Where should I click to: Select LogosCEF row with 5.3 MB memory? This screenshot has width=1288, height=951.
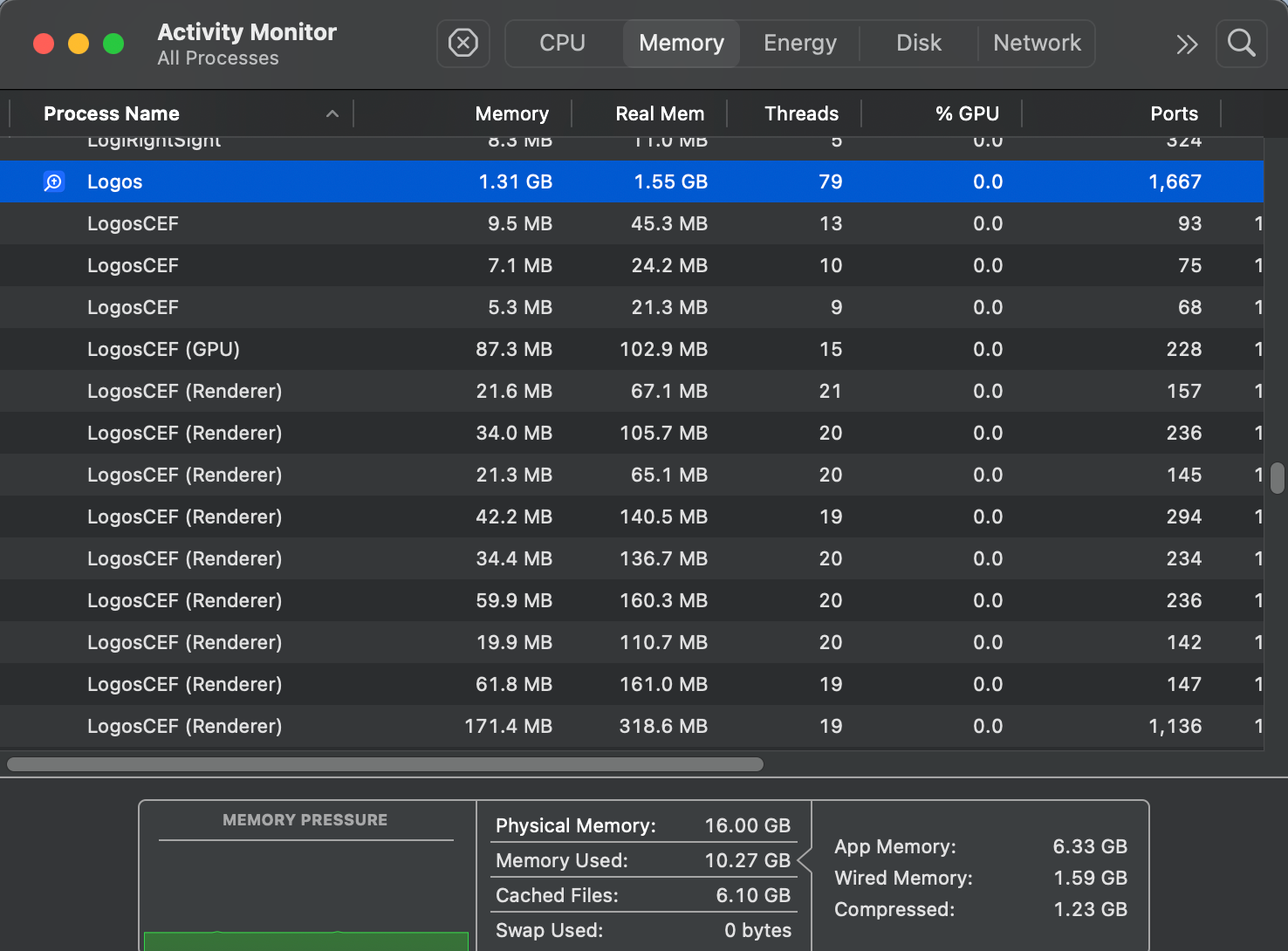632,307
